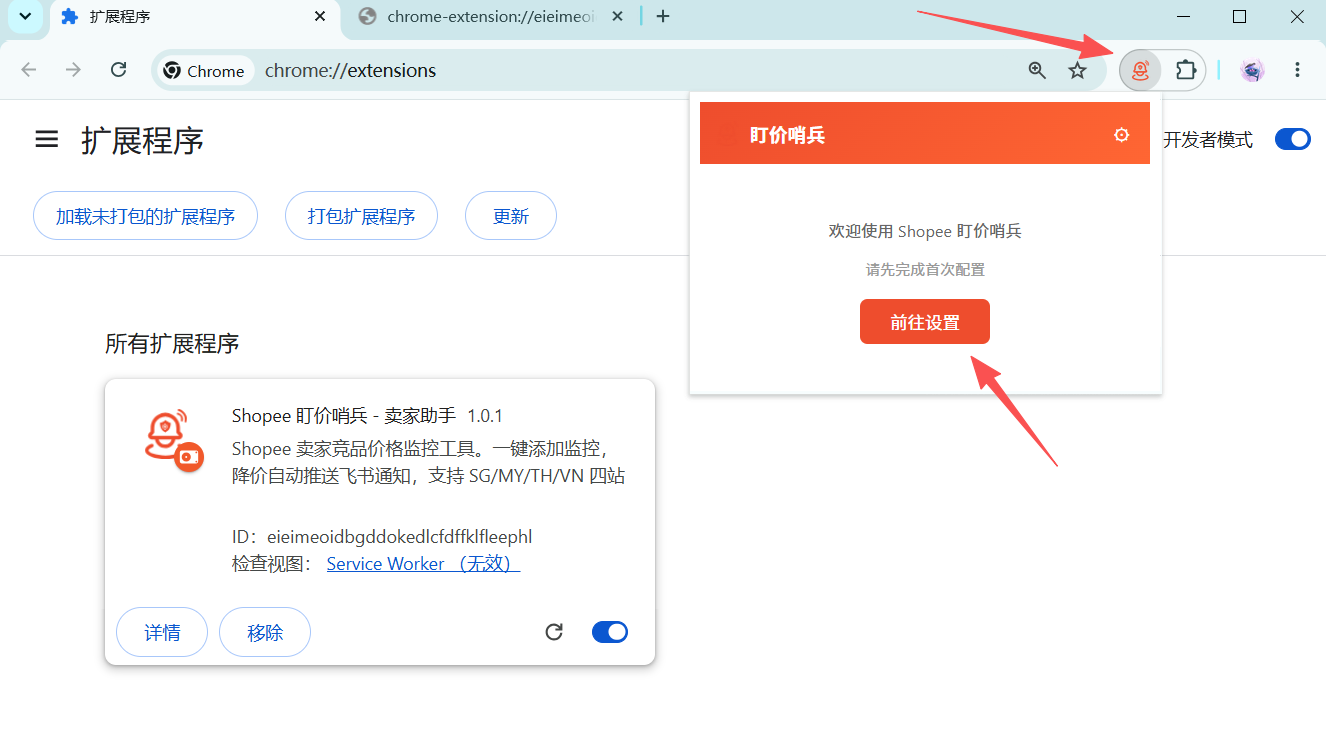Open the Extensions puzzle-piece menu

[x=1186, y=70]
